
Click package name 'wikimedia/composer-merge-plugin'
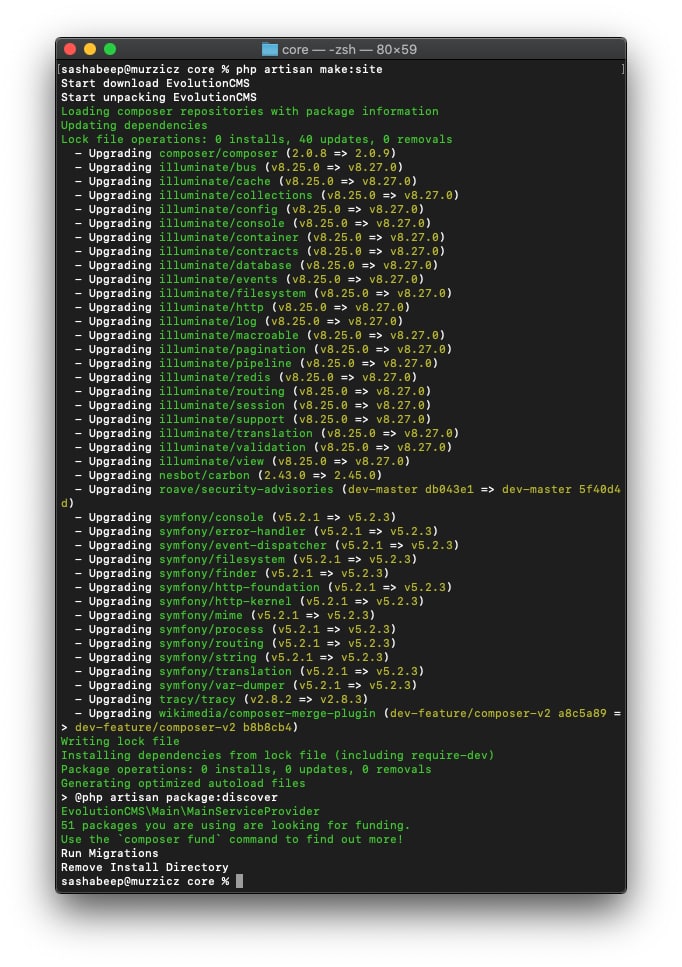click(267, 714)
